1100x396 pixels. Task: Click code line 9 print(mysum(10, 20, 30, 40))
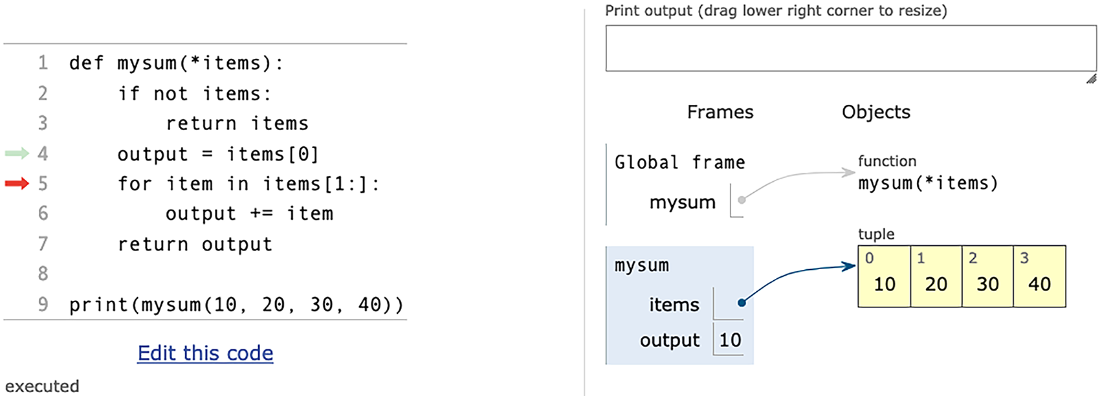click(x=237, y=305)
